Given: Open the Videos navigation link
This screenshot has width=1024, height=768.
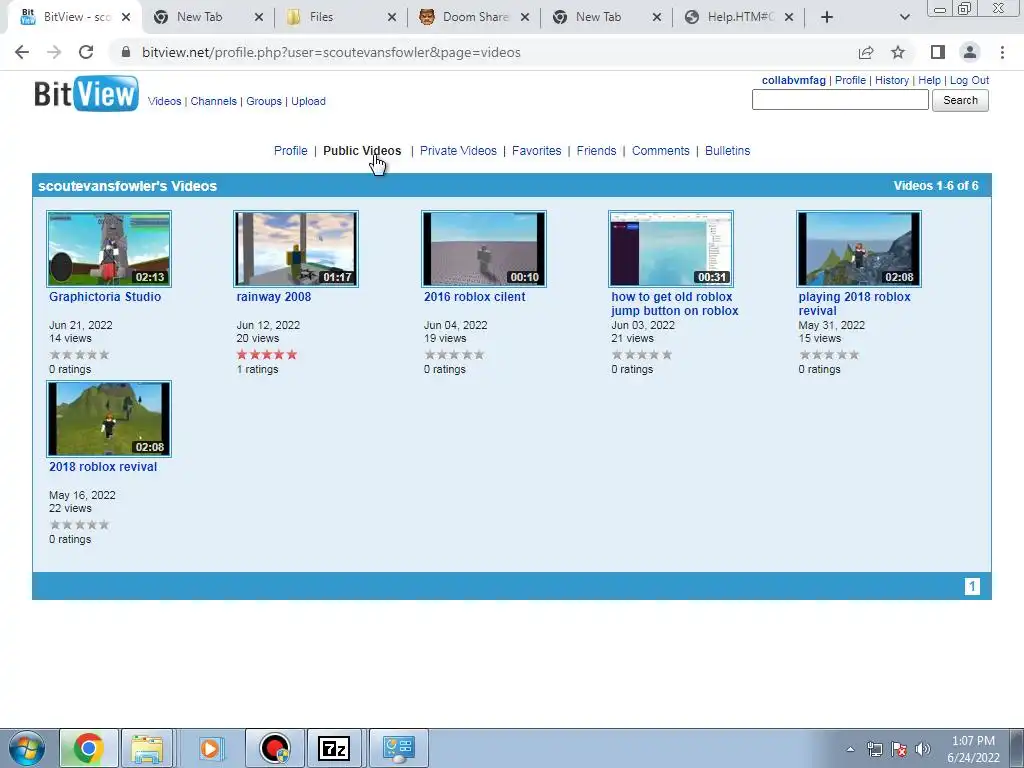Looking at the screenshot, I should click(x=165, y=101).
